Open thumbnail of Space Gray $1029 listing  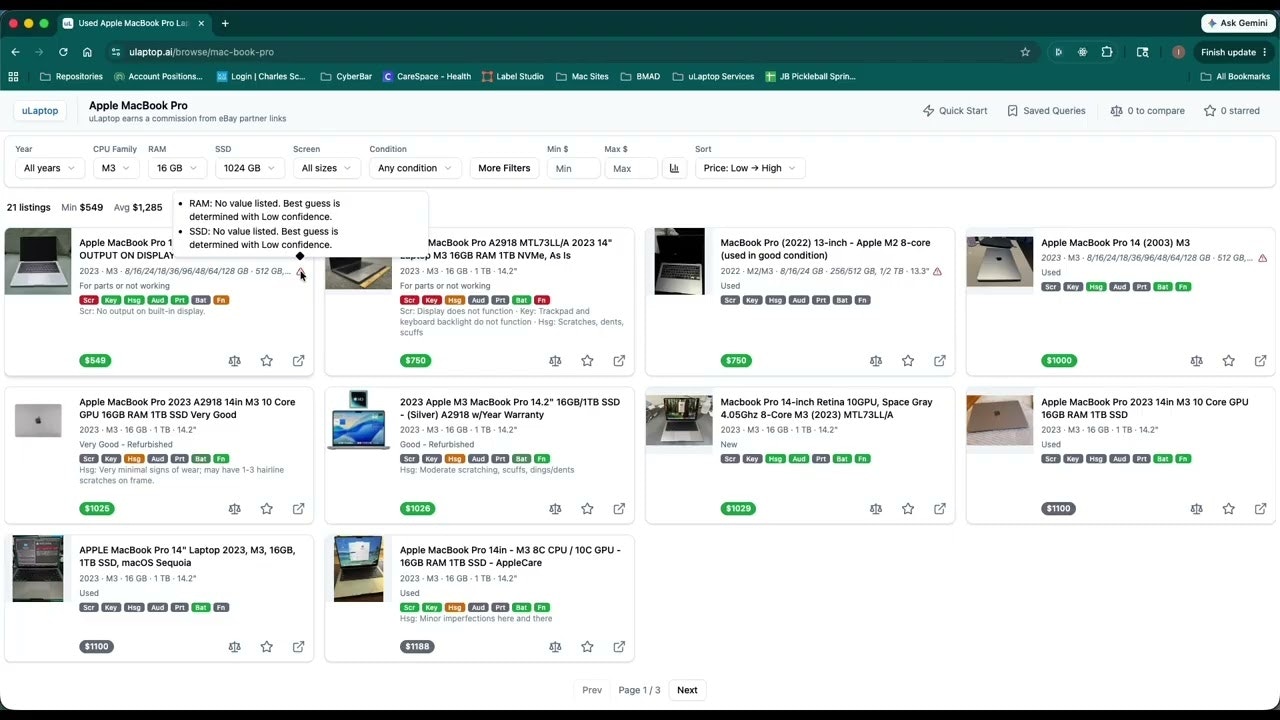pyautogui.click(x=679, y=420)
